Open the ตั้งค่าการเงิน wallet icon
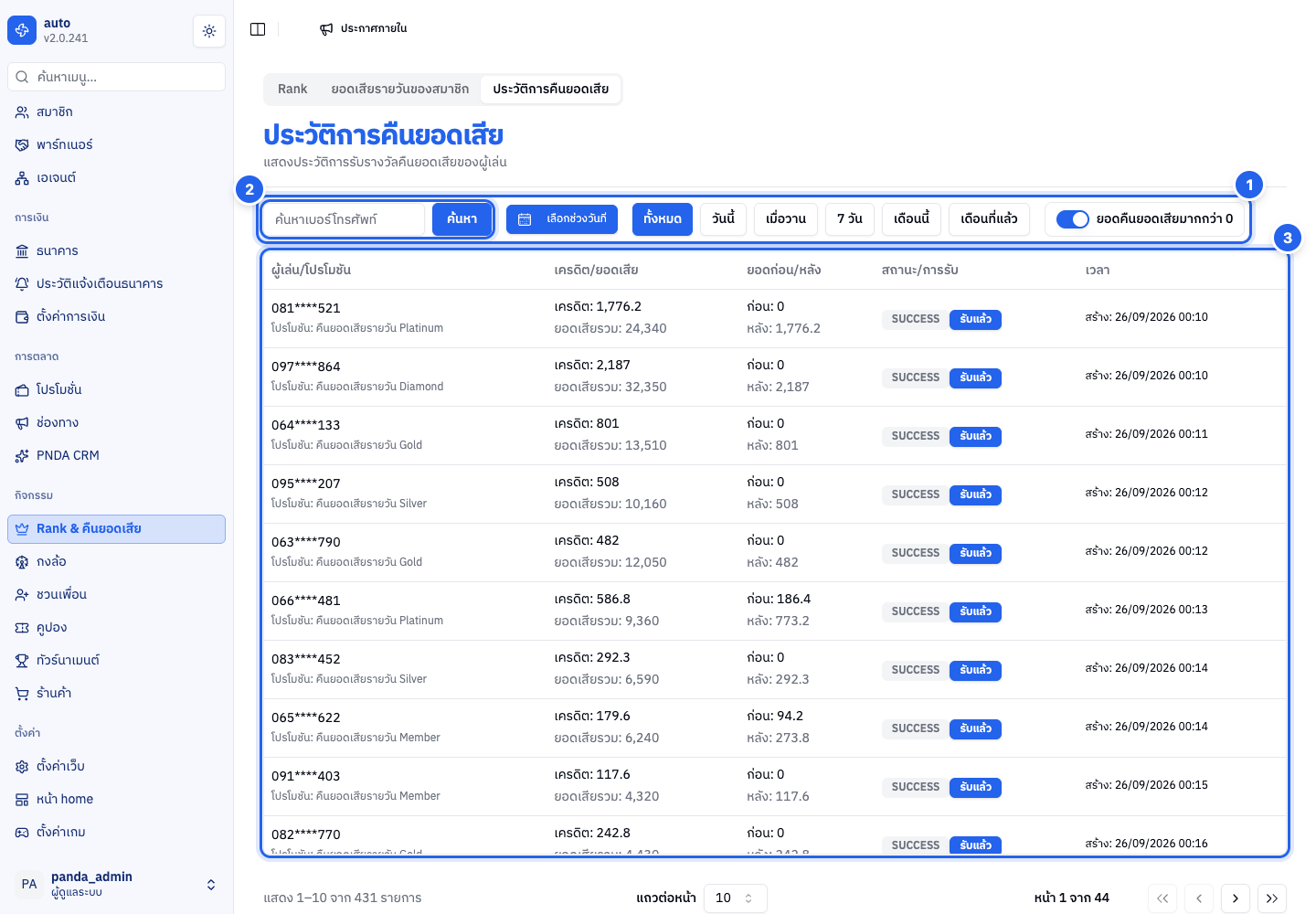The width and height of the screenshot is (1316, 914). click(22, 317)
